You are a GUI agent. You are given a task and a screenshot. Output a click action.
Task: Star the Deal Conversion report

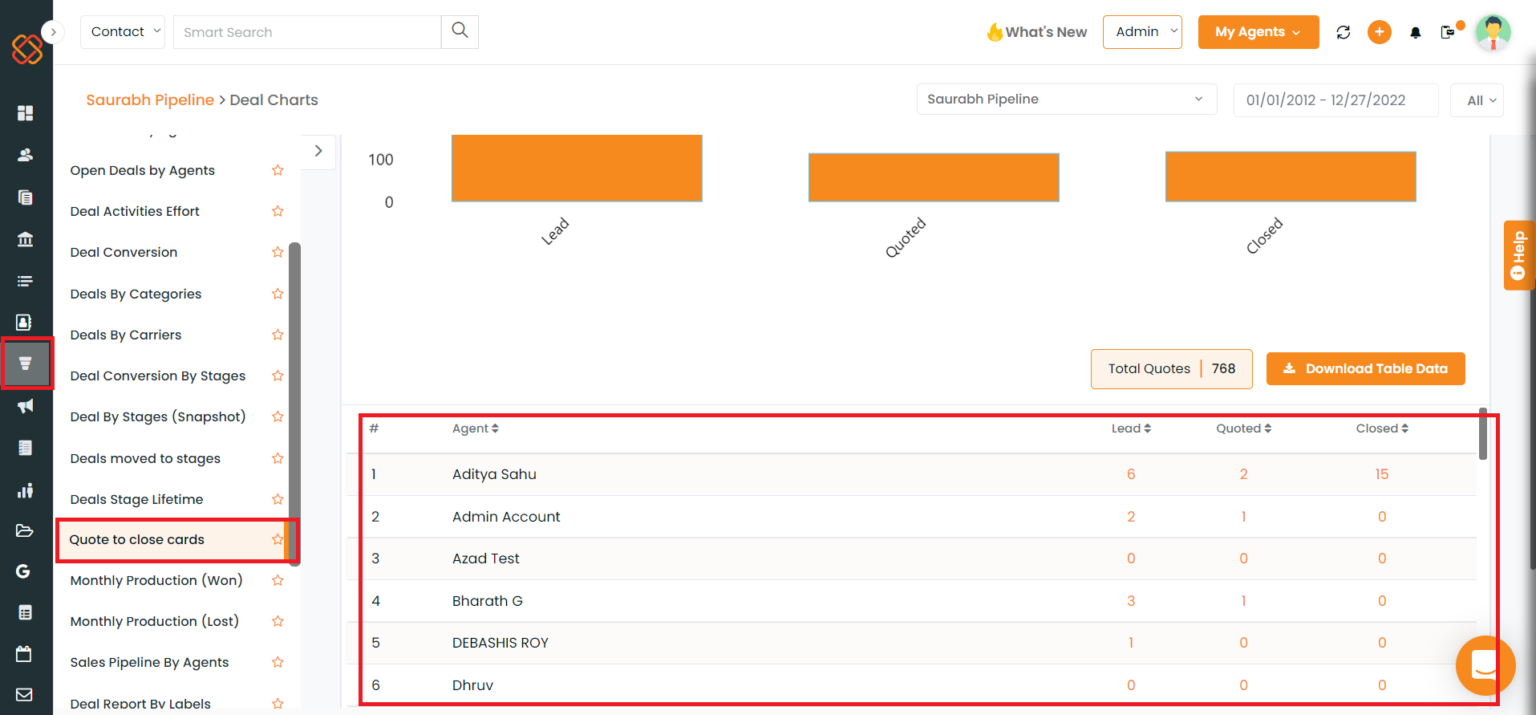(278, 252)
